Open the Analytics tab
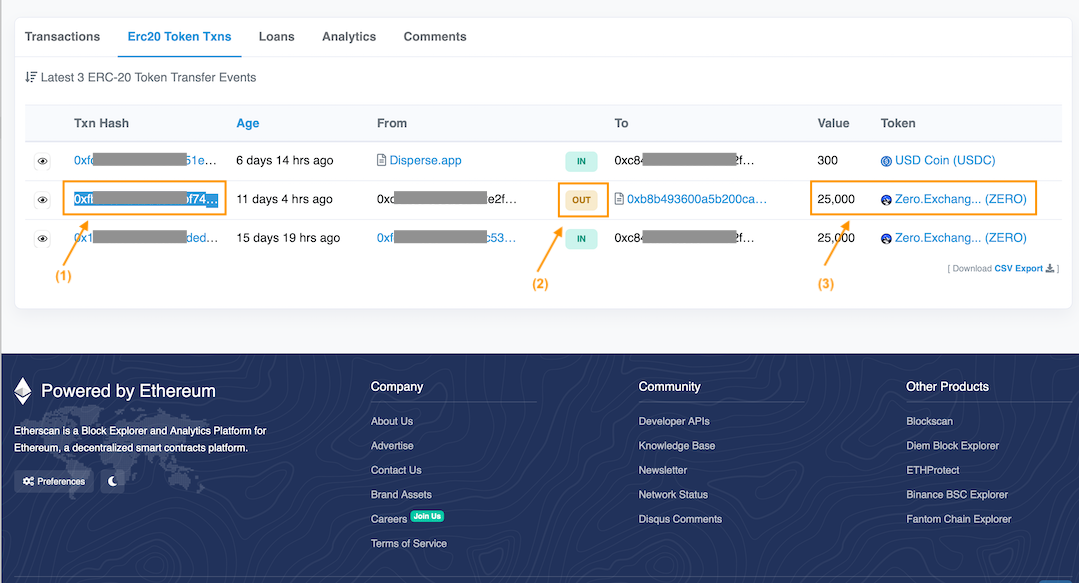Viewport: 1079px width, 583px height. click(349, 36)
